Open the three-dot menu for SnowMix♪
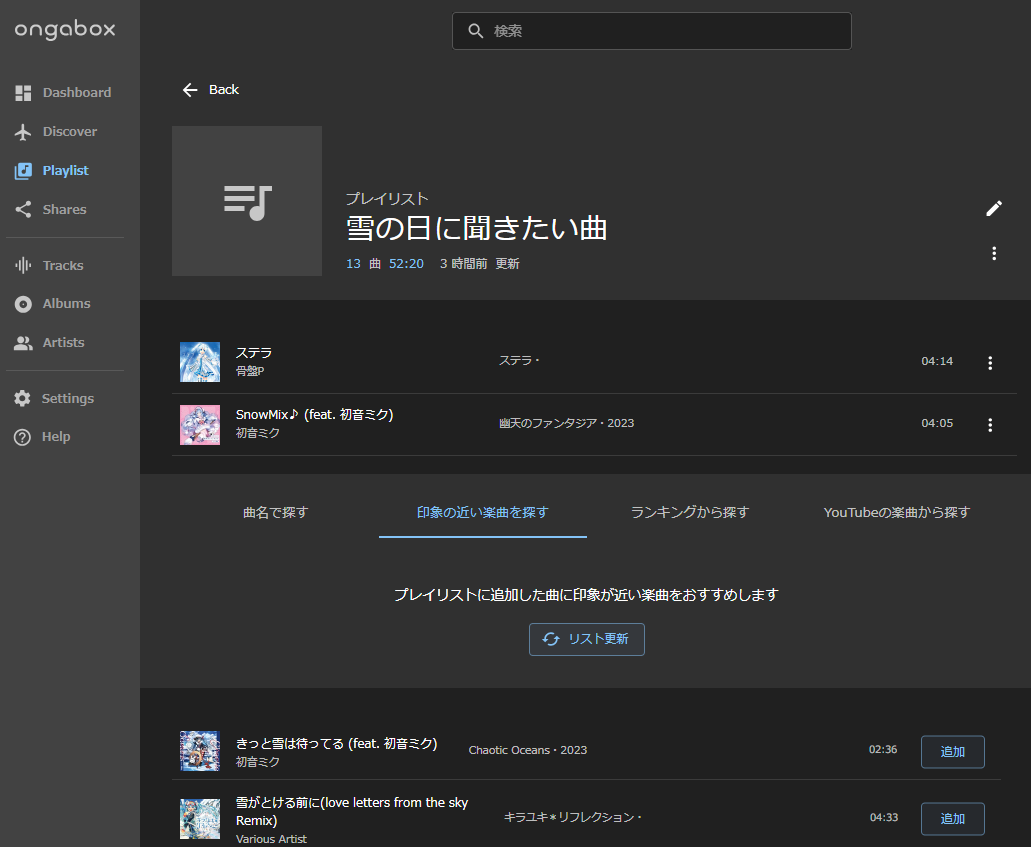Viewport: 1031px width, 847px height. 990,424
